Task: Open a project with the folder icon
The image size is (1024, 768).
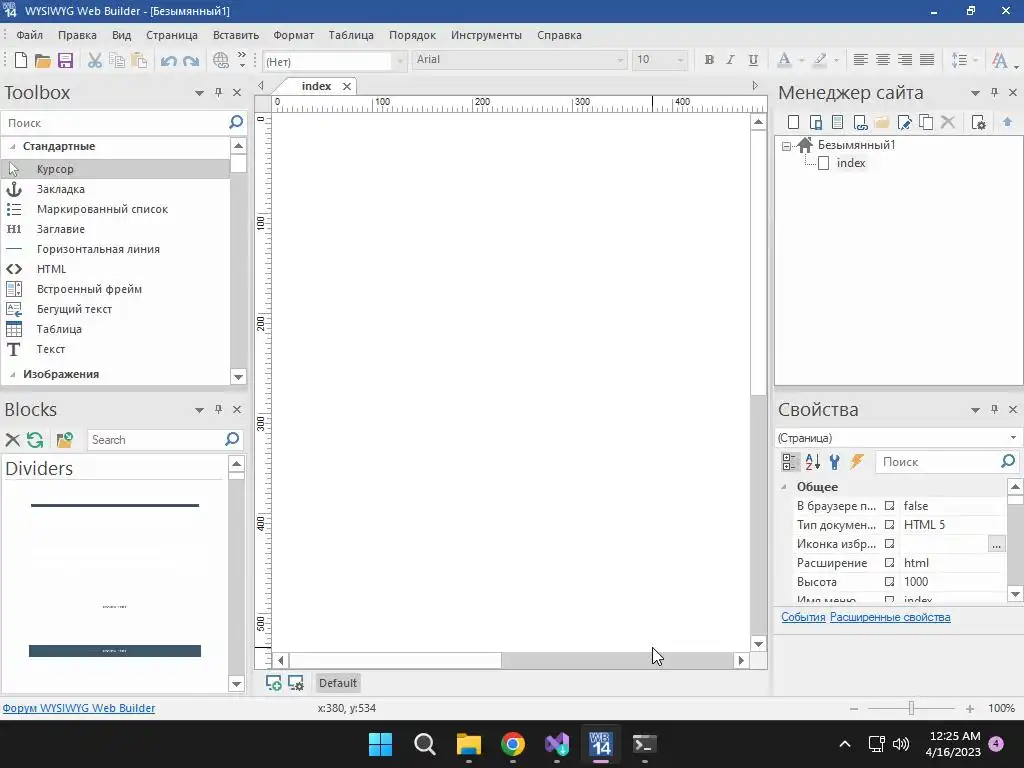Action: pos(42,61)
